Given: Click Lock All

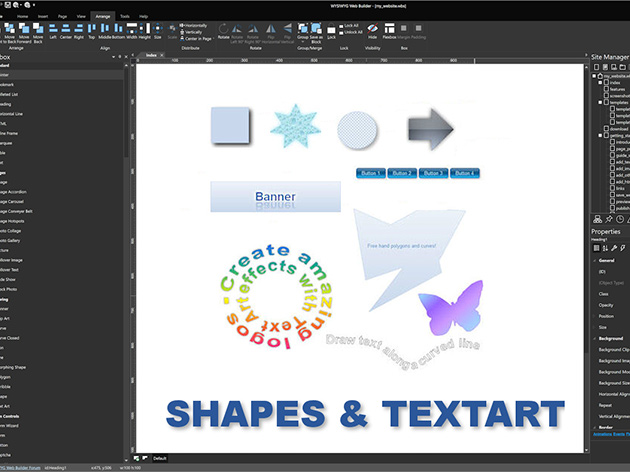Looking at the screenshot, I should [348, 25].
